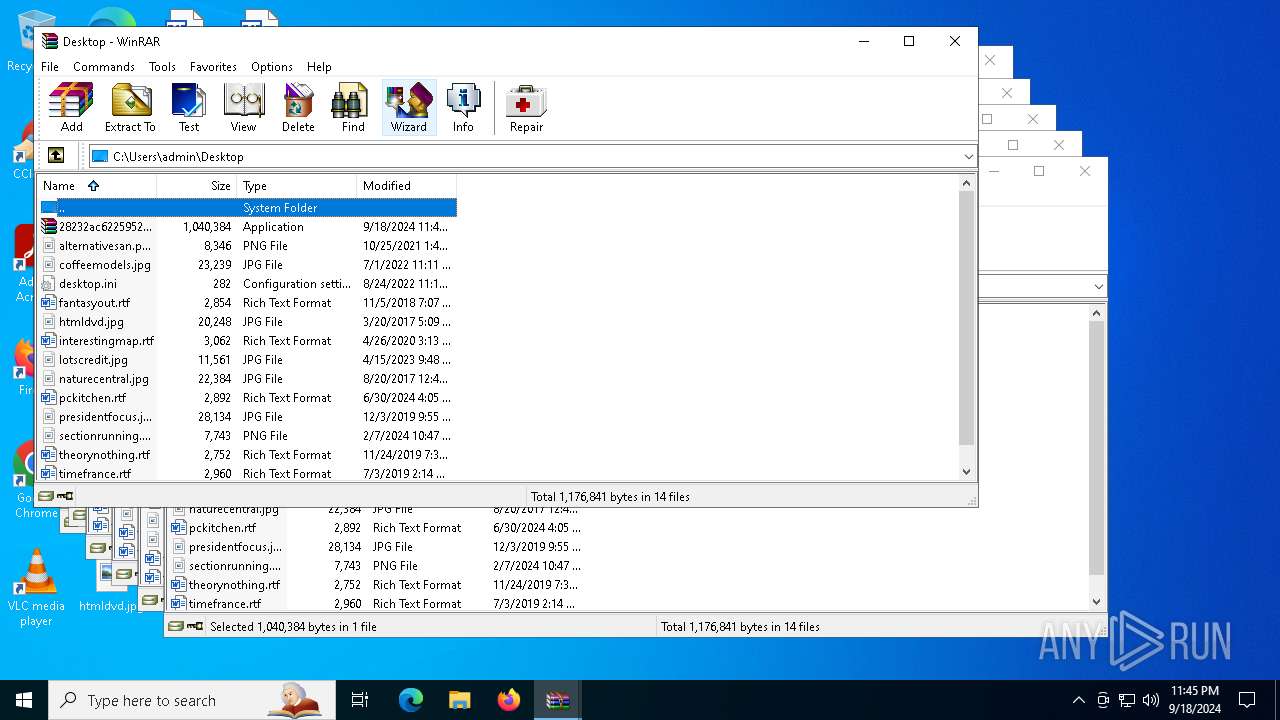Open Microsoft Edge from the taskbar
The height and width of the screenshot is (720, 1280).
coord(411,700)
